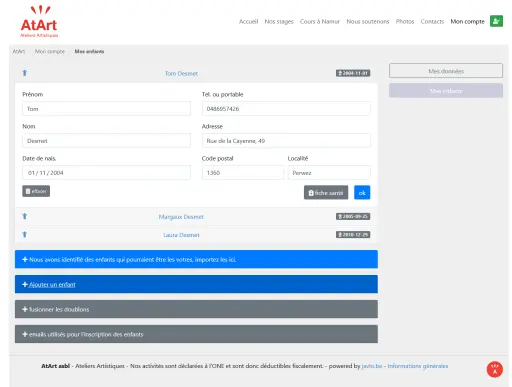512x387 pixels.
Task: Click the AtArt logo
Action: click(x=39, y=21)
